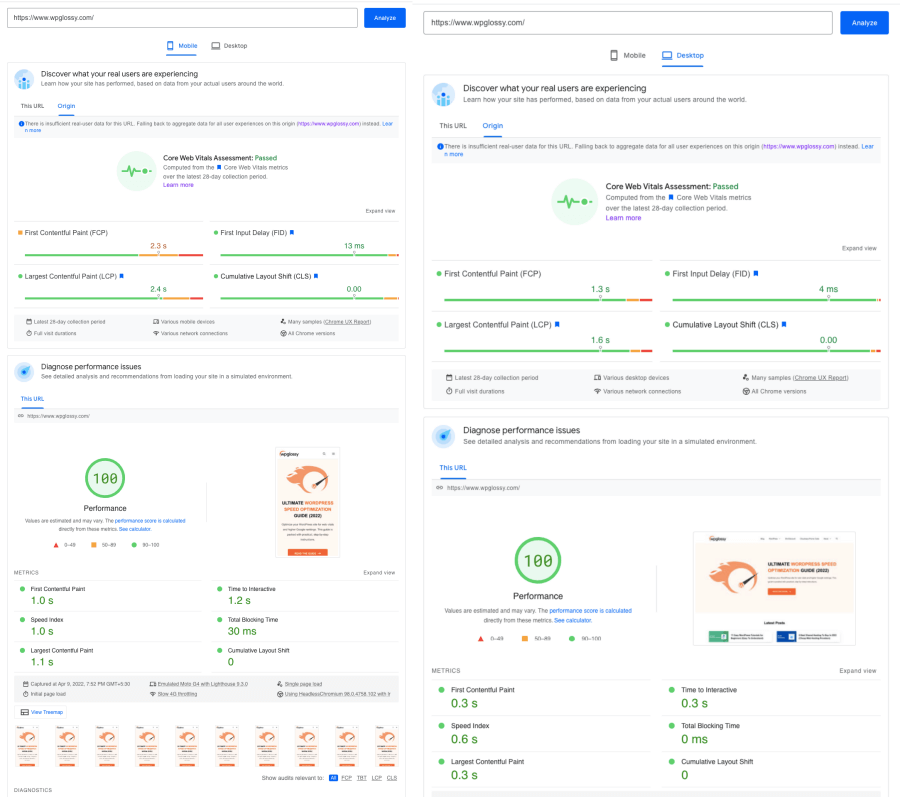Click the mobile performance score 100 gauge

pos(105,478)
